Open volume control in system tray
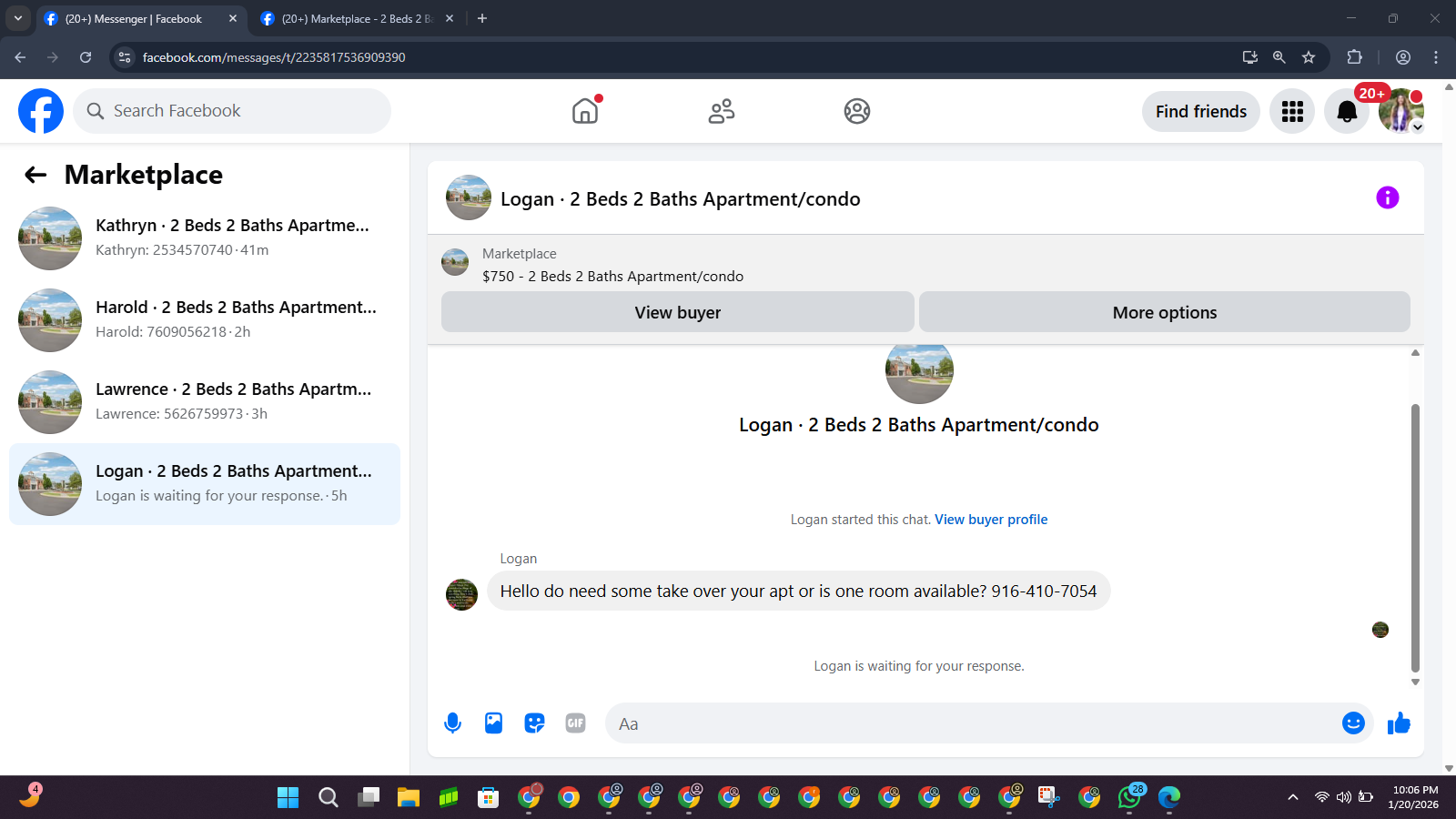The image size is (1456, 819). 1344,797
